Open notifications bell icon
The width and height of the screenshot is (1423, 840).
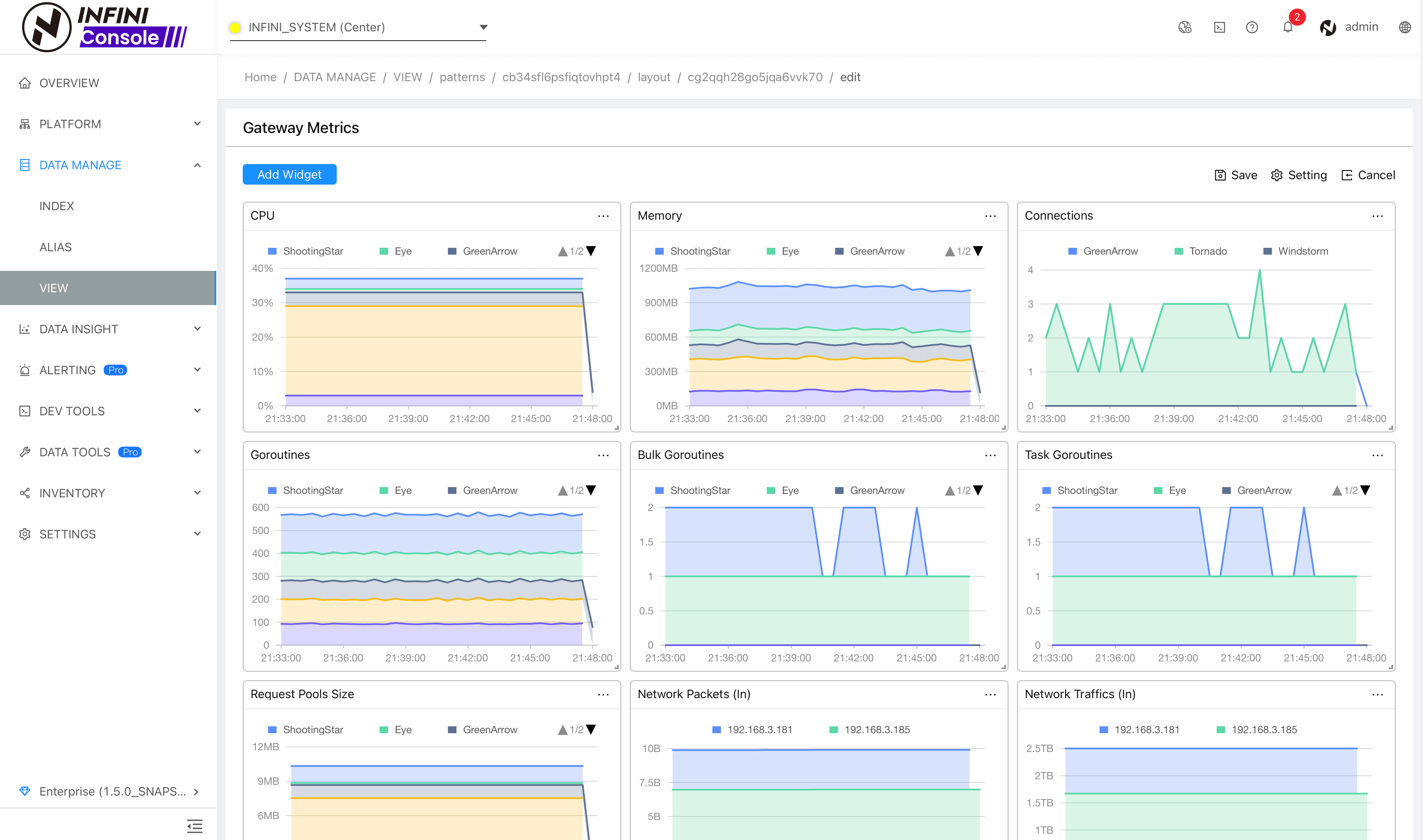(x=1287, y=27)
